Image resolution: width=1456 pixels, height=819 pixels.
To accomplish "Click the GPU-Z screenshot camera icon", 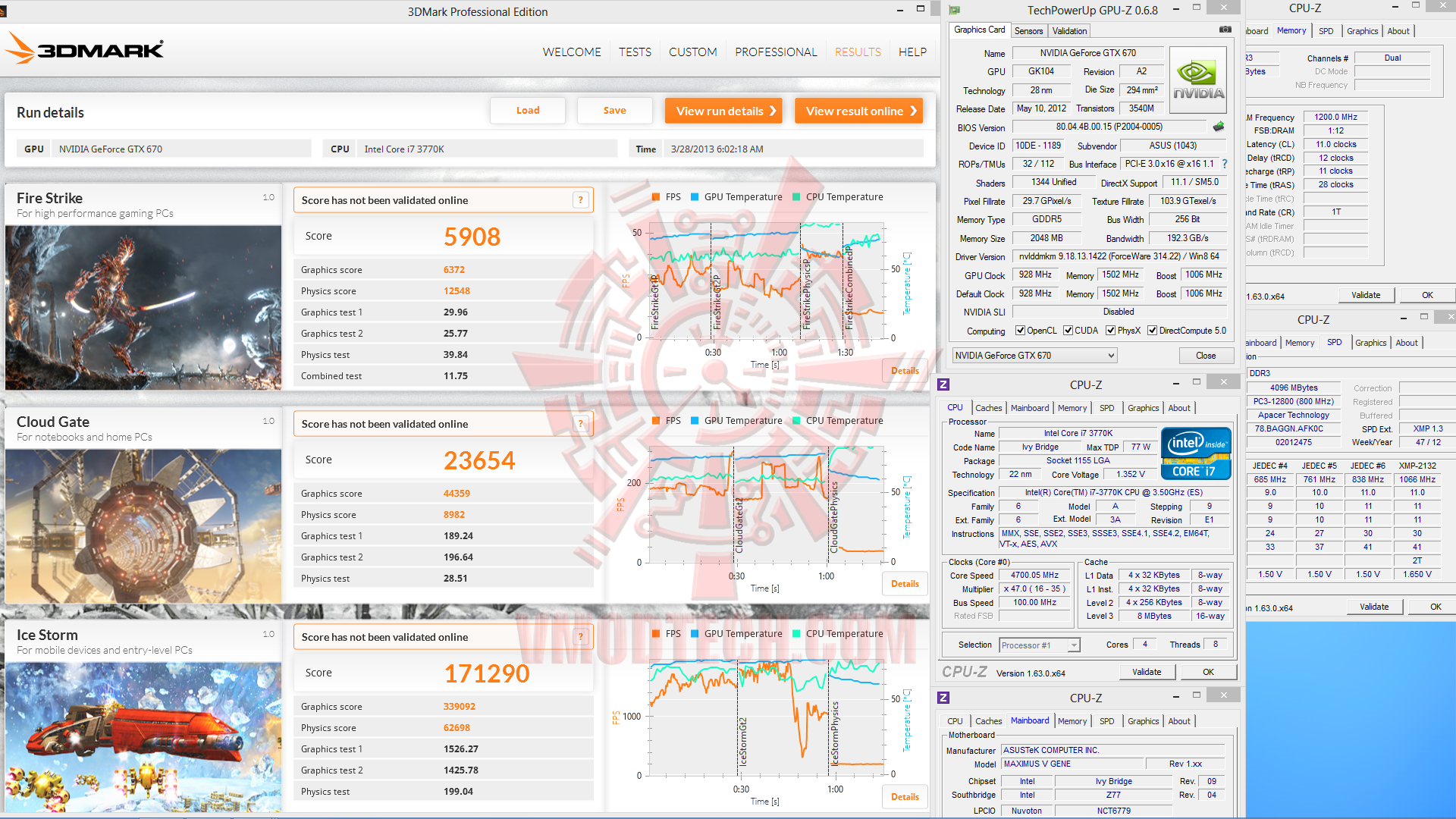I will (x=1225, y=30).
